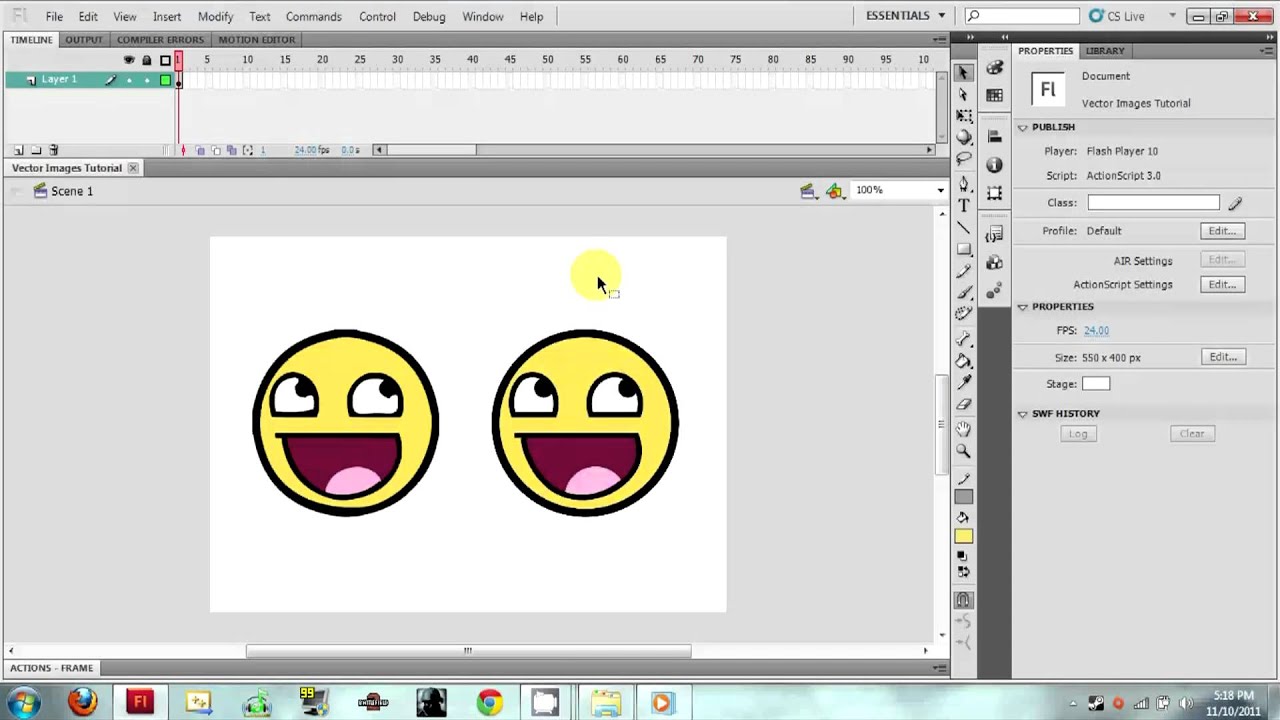Click Edit button next to Profile
This screenshot has height=720, width=1280.
(x=1222, y=231)
